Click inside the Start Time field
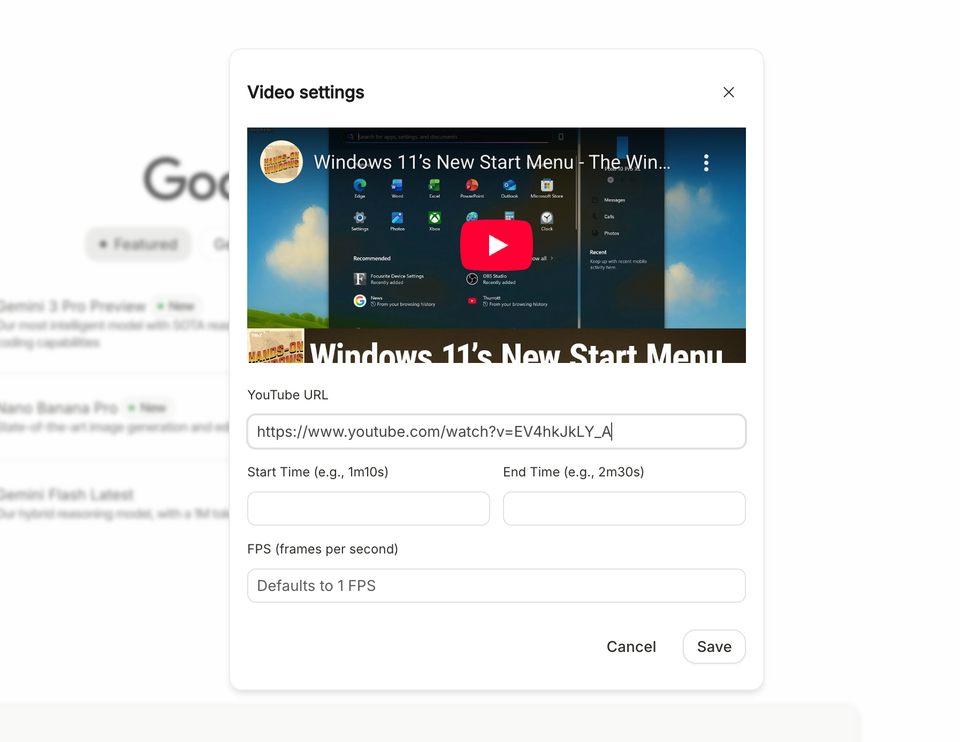The image size is (960, 742). (x=368, y=509)
